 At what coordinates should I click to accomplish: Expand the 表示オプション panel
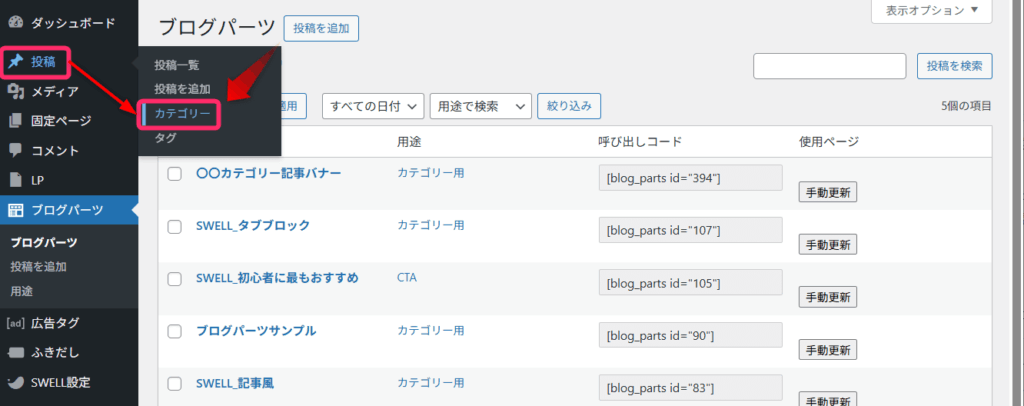(932, 11)
